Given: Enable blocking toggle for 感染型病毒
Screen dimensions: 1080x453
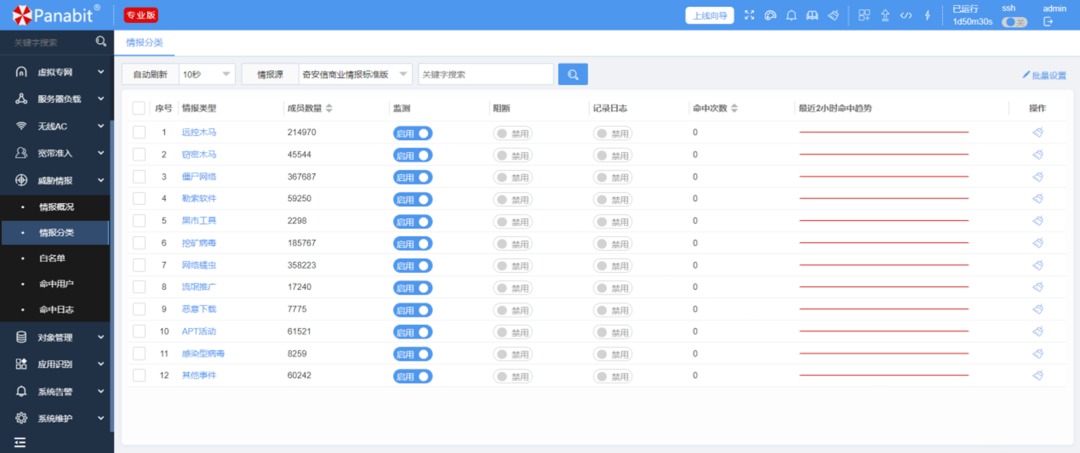Looking at the screenshot, I should pos(512,354).
